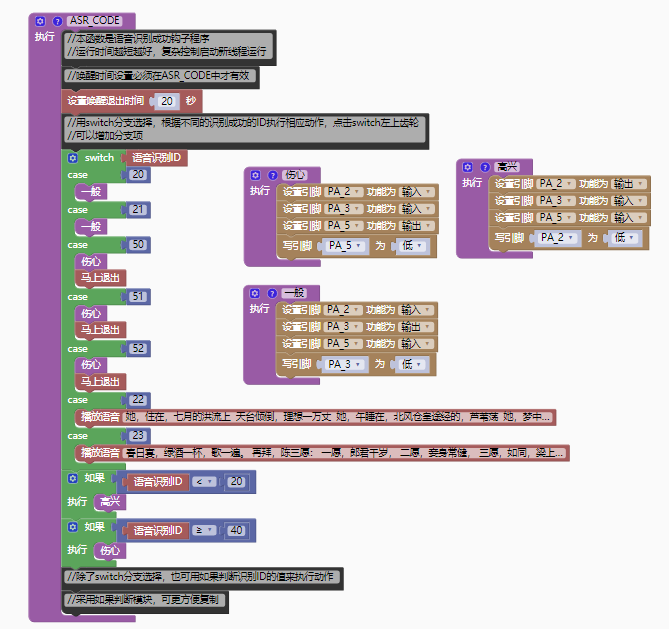669x629 pixels.
Task: Edit the 播放语音 text beginning with 她，住在
Action: [338, 417]
